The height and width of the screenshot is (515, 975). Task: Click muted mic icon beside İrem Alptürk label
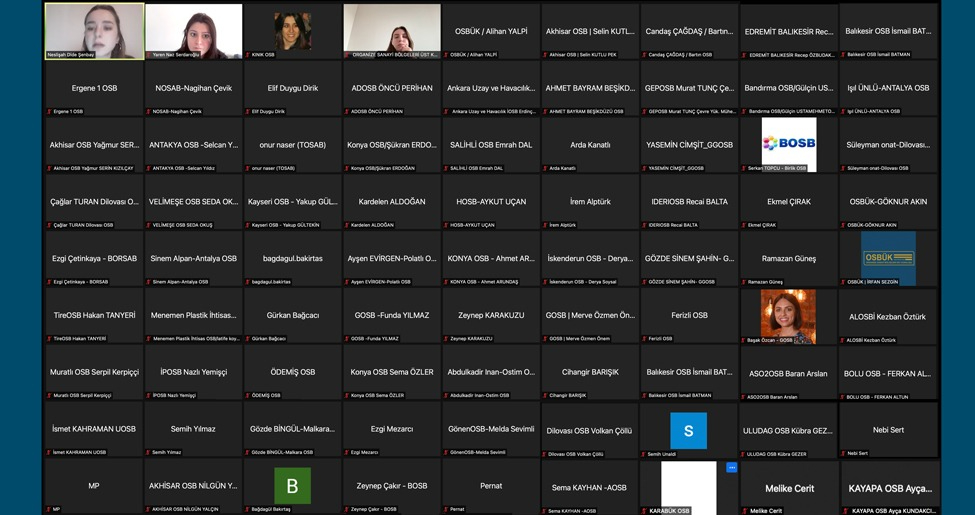click(x=545, y=225)
